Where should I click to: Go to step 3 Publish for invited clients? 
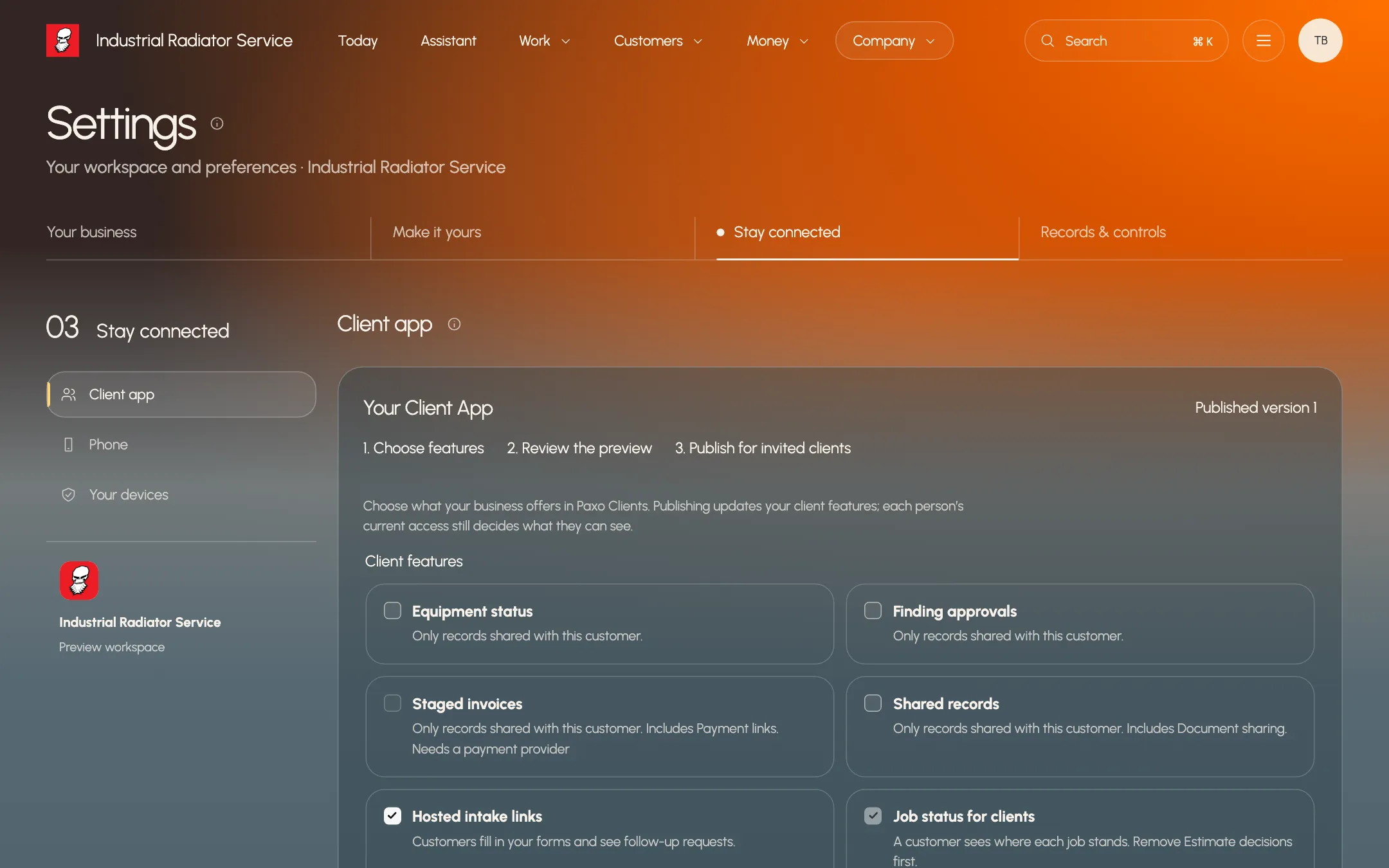pos(763,448)
